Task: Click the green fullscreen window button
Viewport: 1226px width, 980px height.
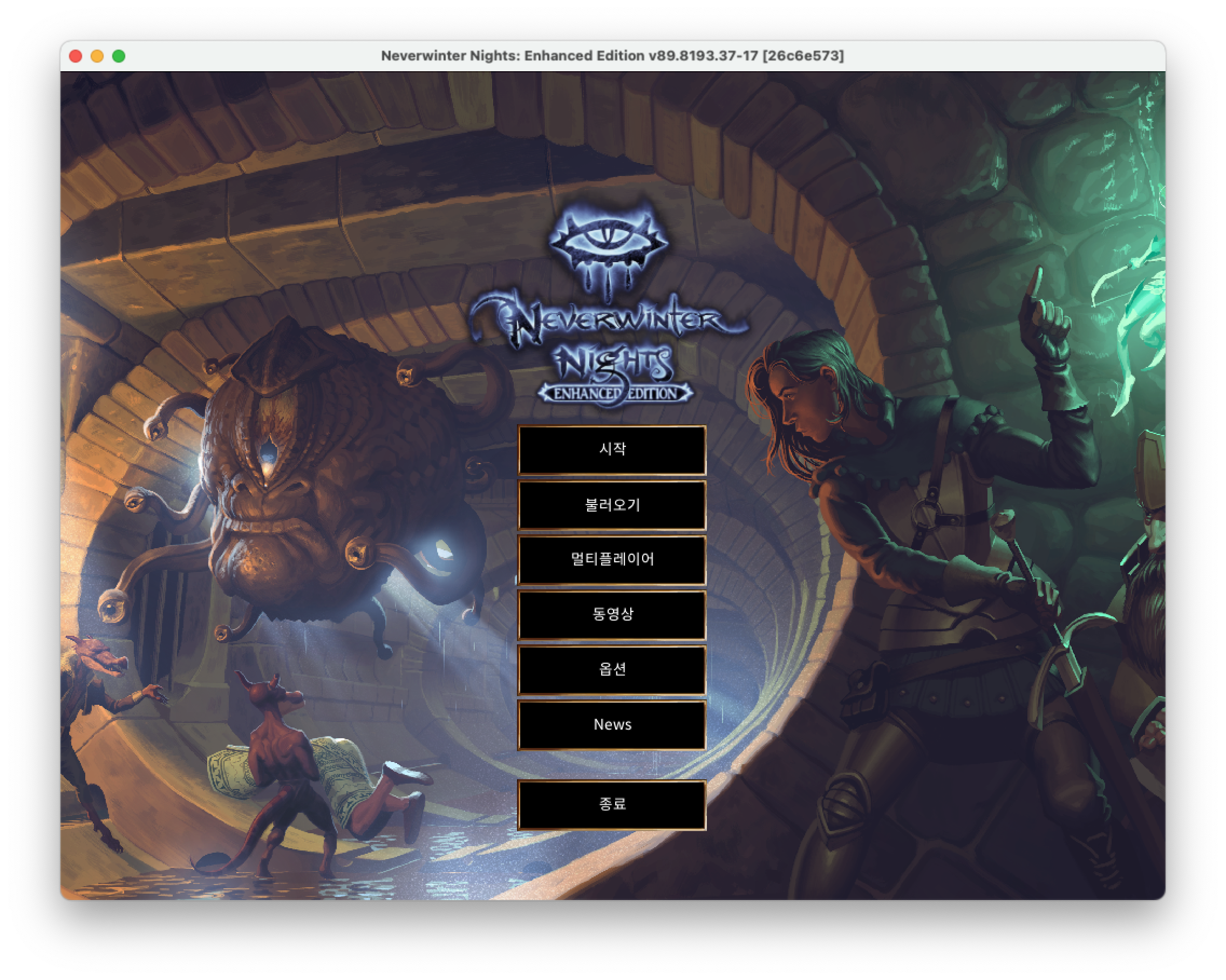Action: [x=119, y=56]
